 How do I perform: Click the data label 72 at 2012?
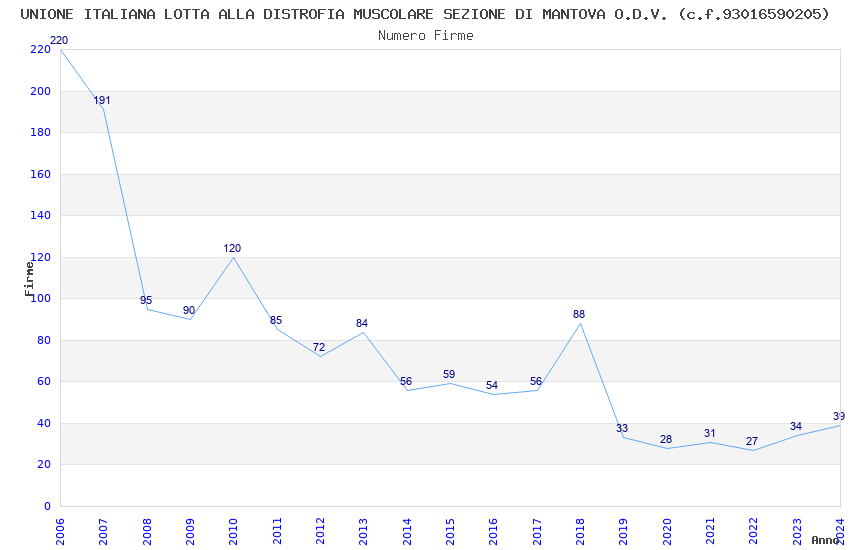pos(319,347)
